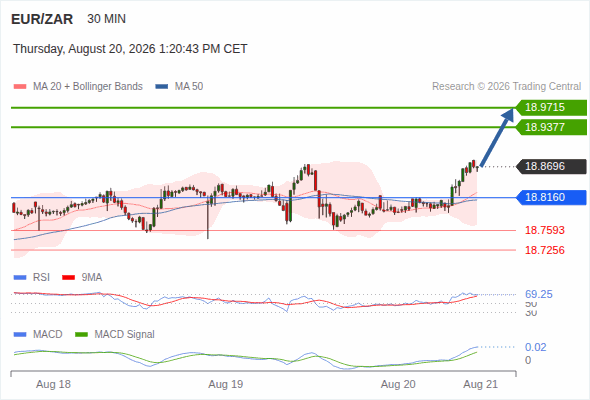Image resolution: width=590 pixels, height=400 pixels.
Task: Select the 18.8696 current price tag
Action: (x=551, y=166)
